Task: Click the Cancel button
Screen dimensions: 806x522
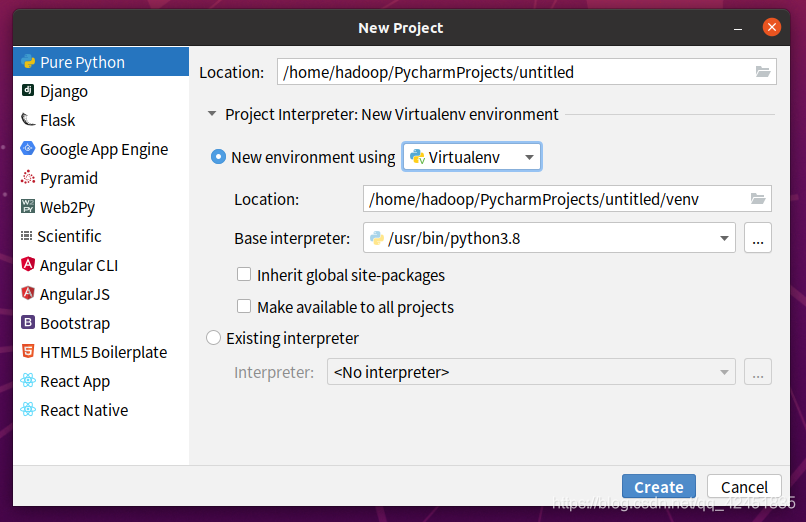Action: (744, 487)
